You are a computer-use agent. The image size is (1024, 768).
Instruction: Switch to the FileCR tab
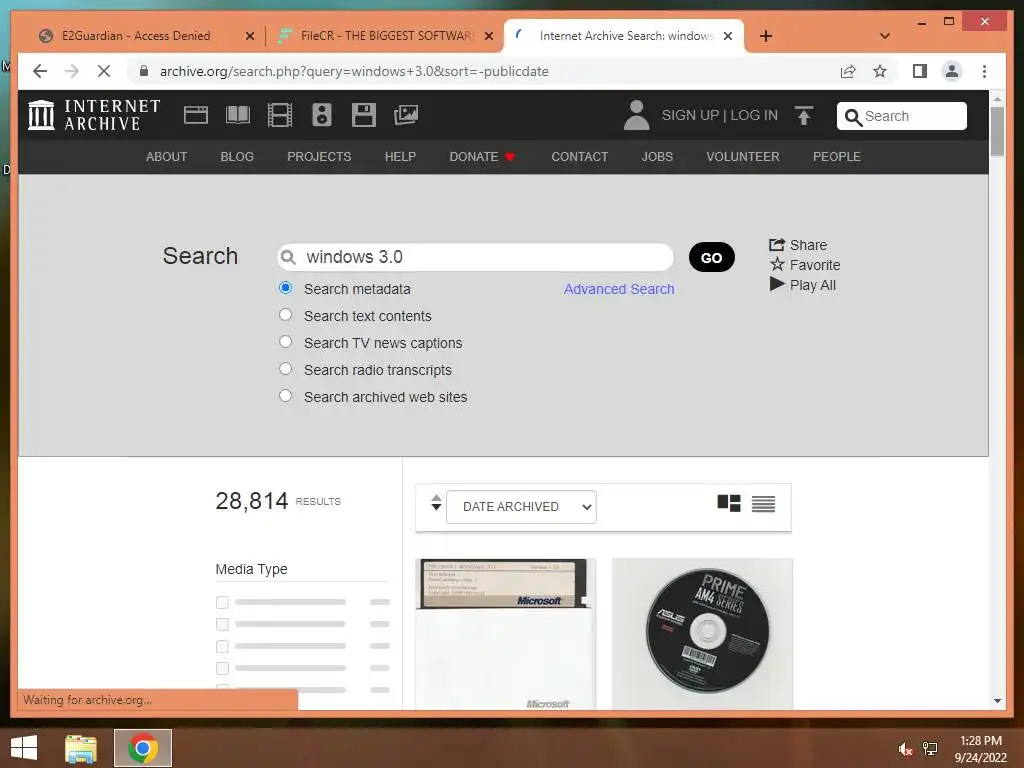[386, 36]
